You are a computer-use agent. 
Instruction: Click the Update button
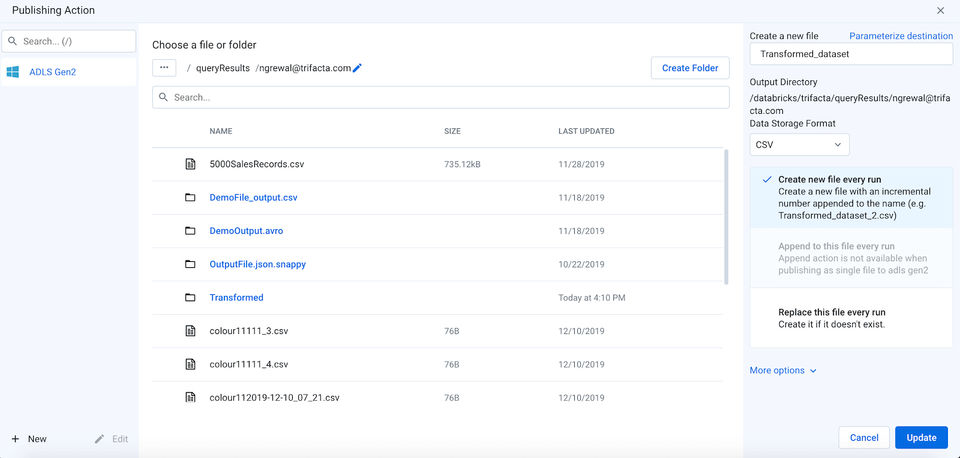(x=921, y=438)
